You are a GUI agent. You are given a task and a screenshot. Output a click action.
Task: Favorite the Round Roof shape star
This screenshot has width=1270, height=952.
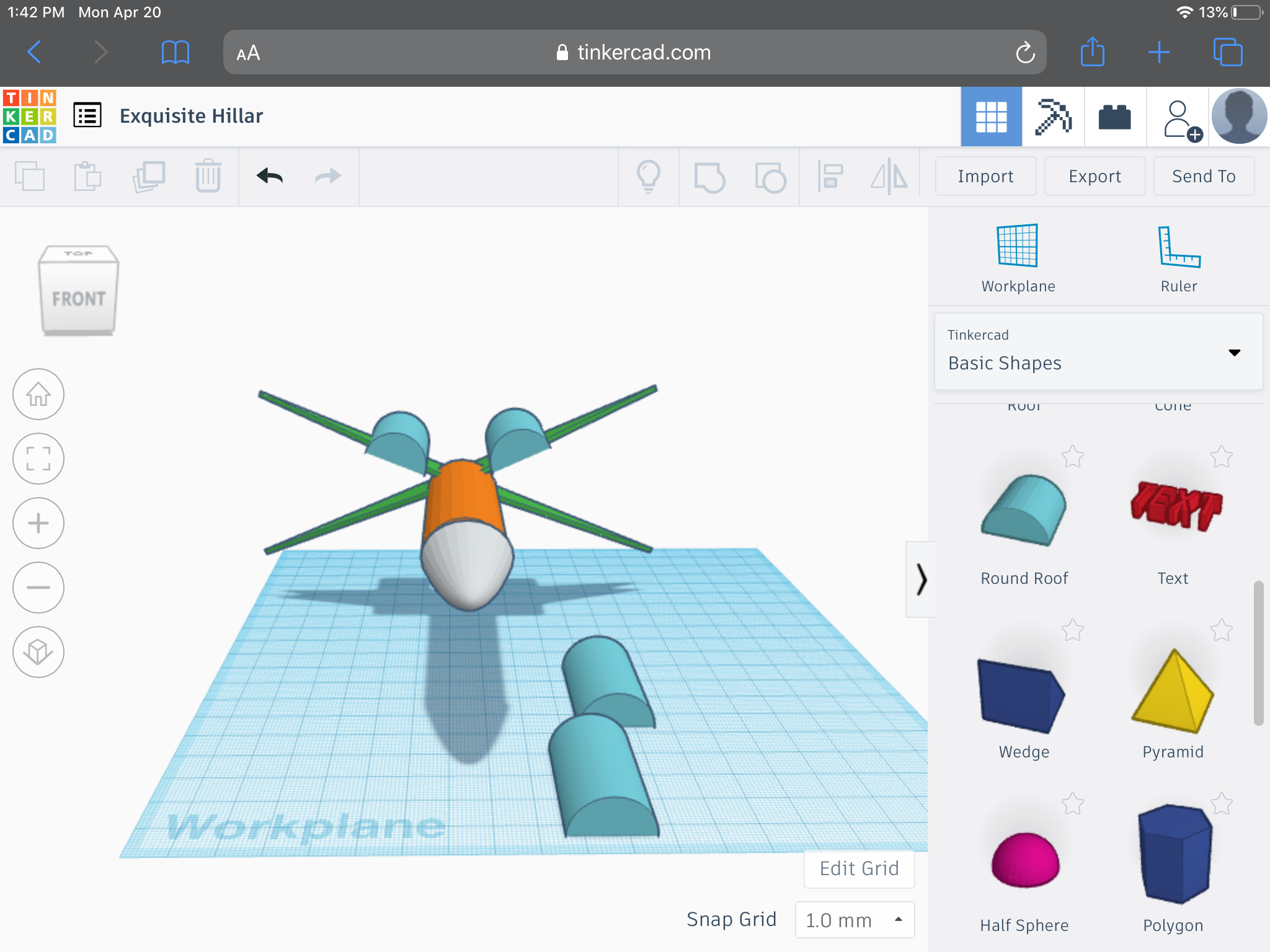1072,457
